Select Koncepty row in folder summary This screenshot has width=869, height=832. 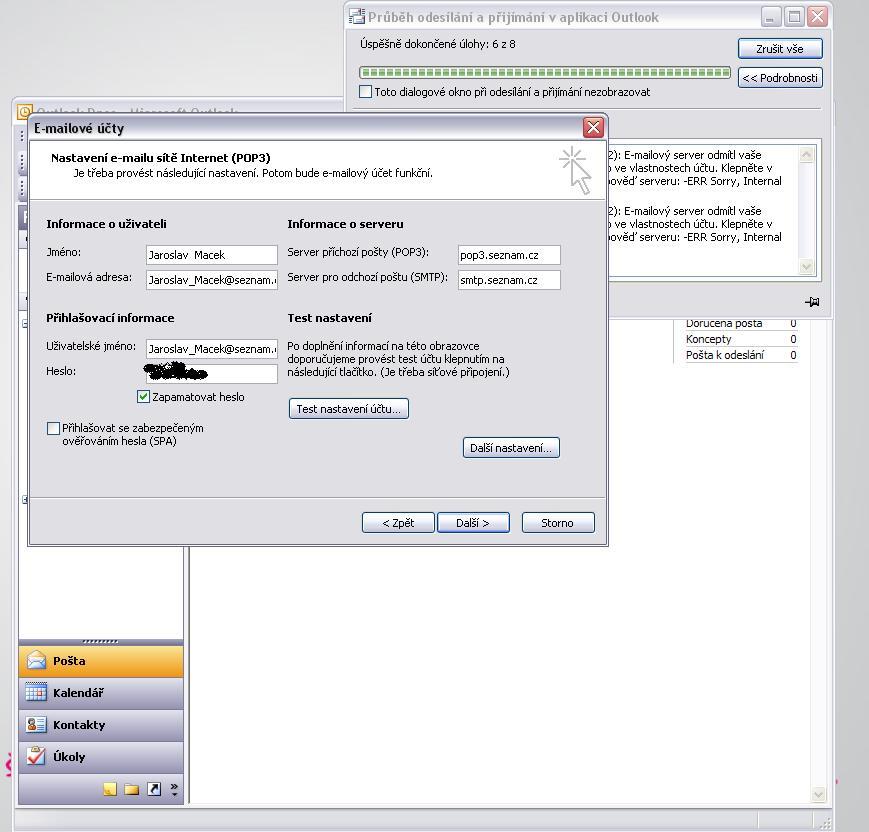742,339
